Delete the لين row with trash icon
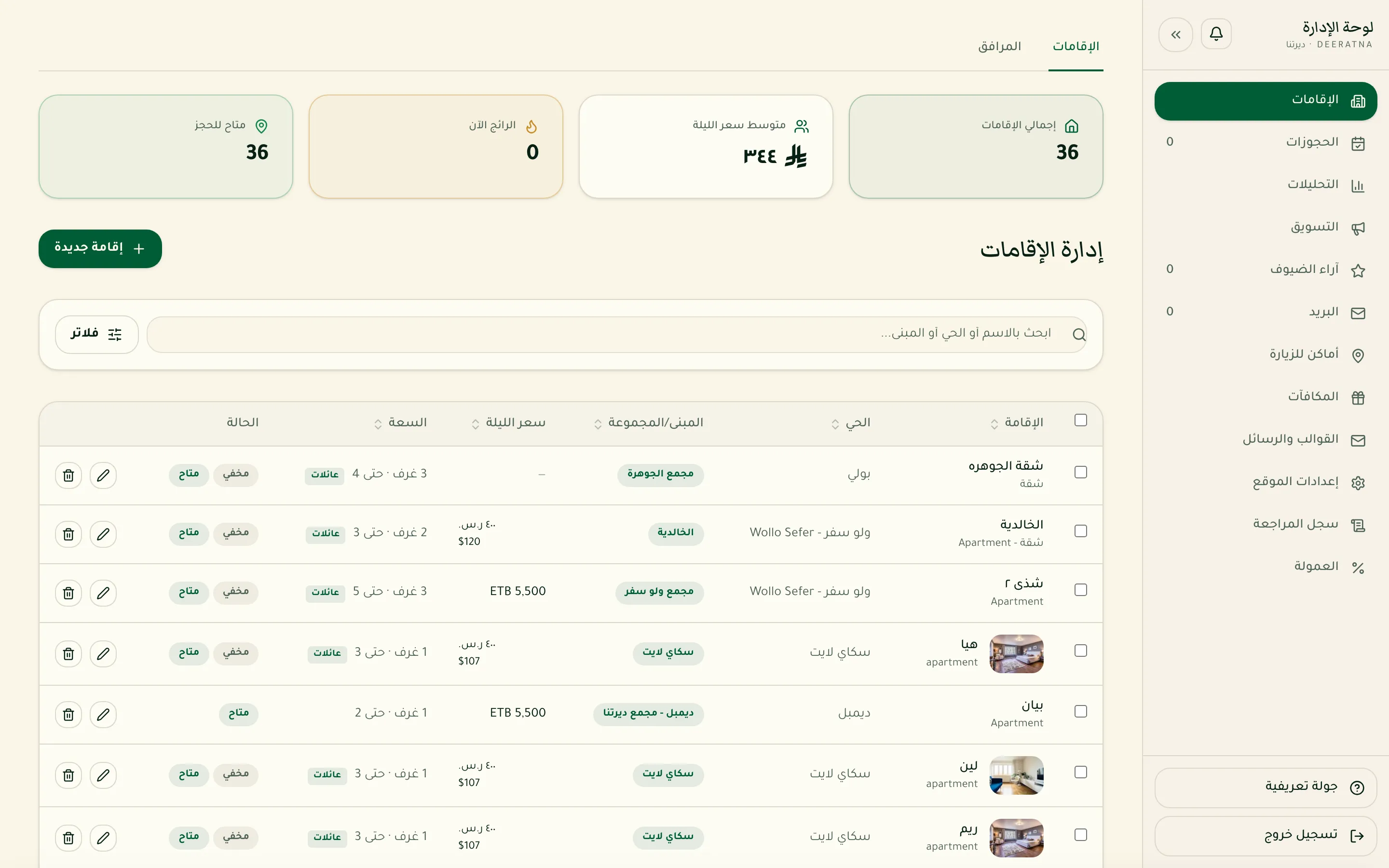The height and width of the screenshot is (868, 1389). tap(68, 775)
